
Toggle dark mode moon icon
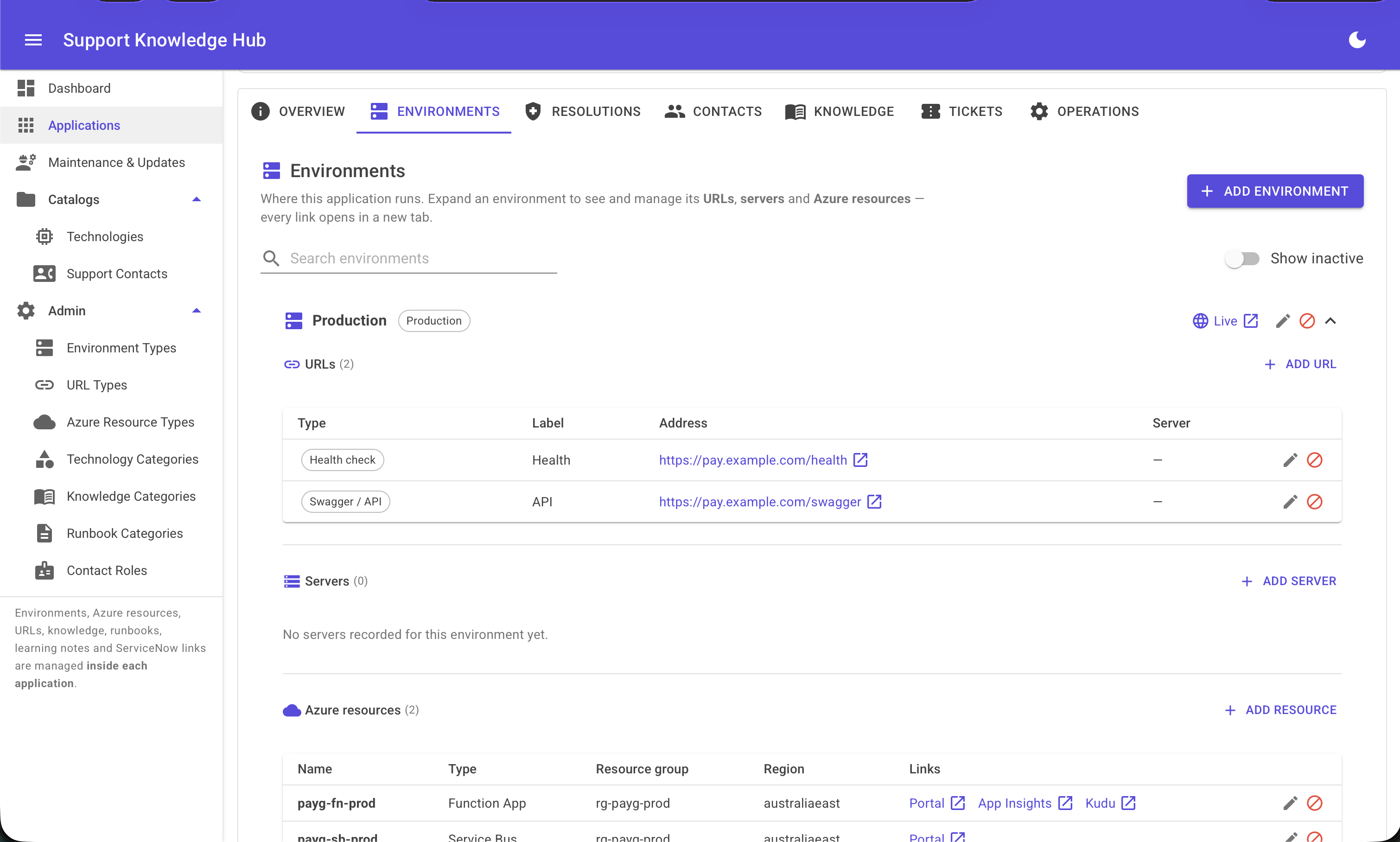1357,40
